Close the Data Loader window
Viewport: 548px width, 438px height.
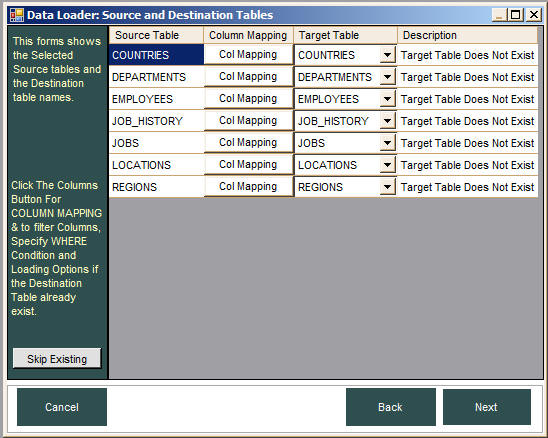pos(534,15)
